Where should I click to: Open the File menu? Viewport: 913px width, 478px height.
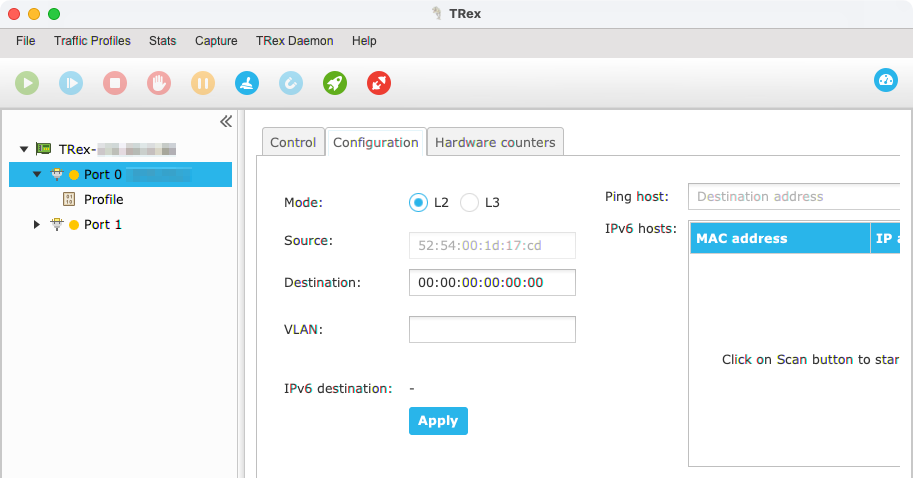coord(26,41)
